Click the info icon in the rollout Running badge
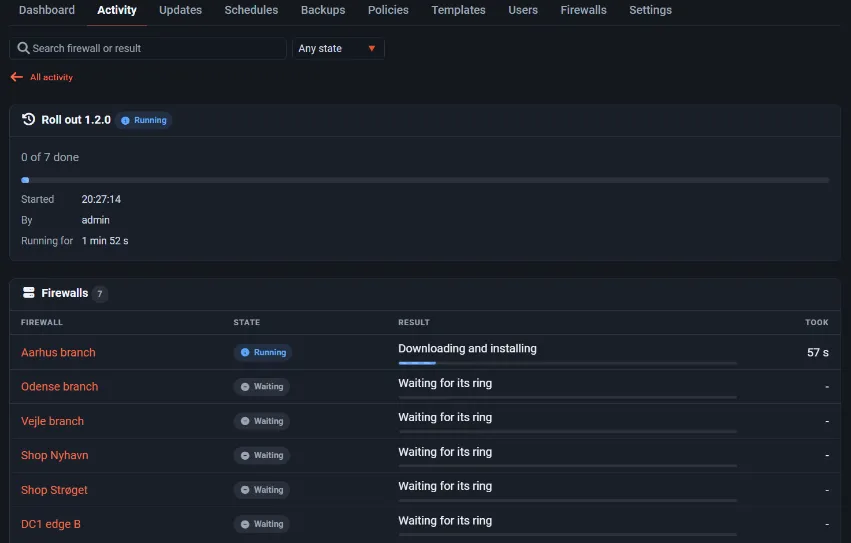The width and height of the screenshot is (851, 543). (x=125, y=121)
